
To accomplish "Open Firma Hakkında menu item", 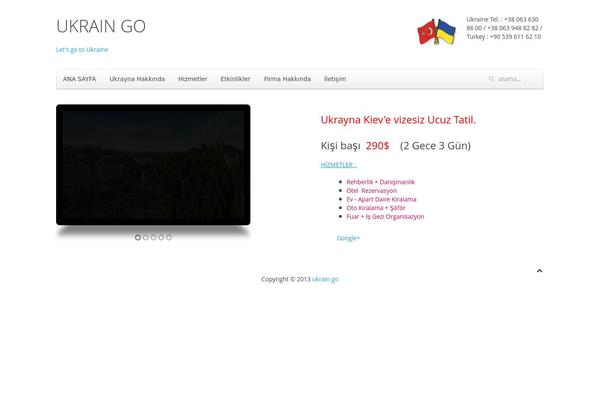I will [287, 79].
